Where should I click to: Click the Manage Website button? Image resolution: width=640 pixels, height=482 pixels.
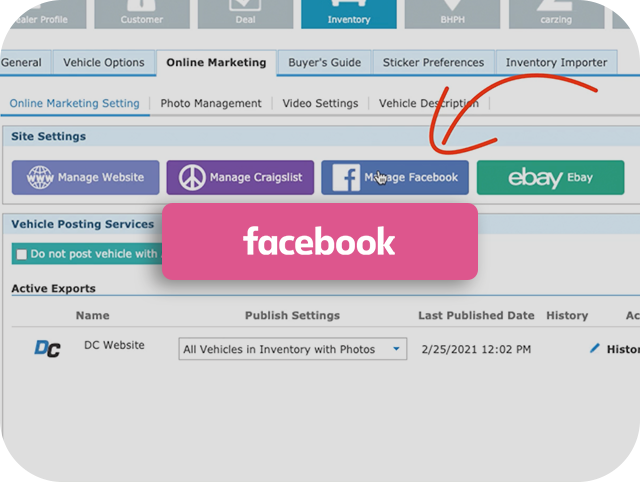point(85,177)
